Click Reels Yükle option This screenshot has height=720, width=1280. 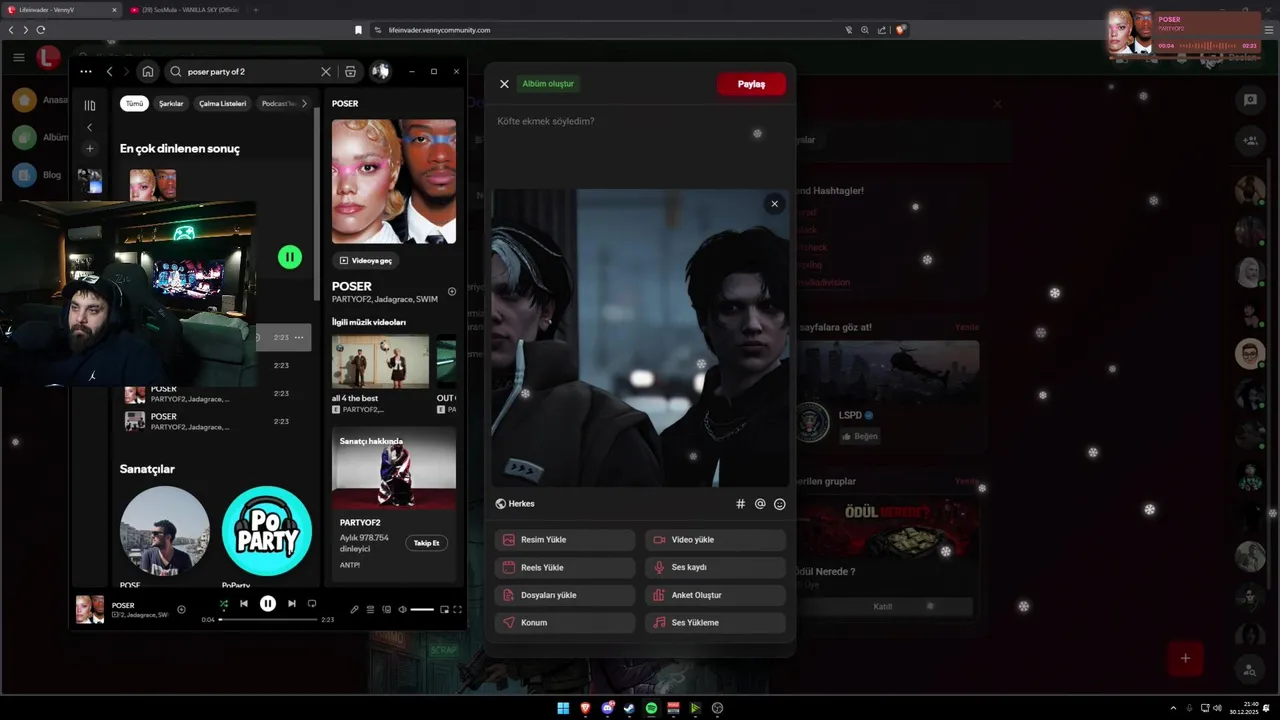tap(565, 567)
